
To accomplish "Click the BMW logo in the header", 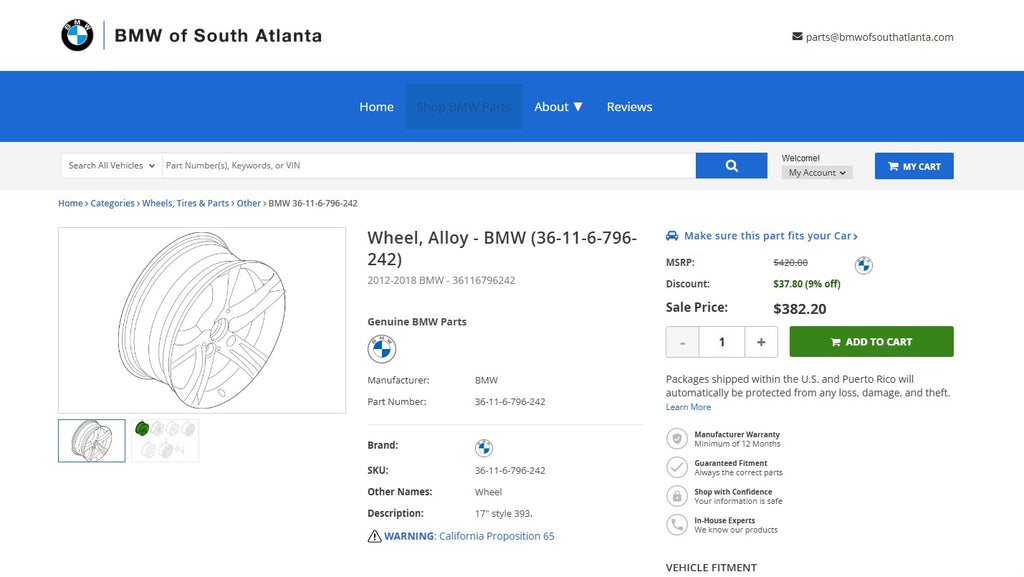I will (77, 36).
